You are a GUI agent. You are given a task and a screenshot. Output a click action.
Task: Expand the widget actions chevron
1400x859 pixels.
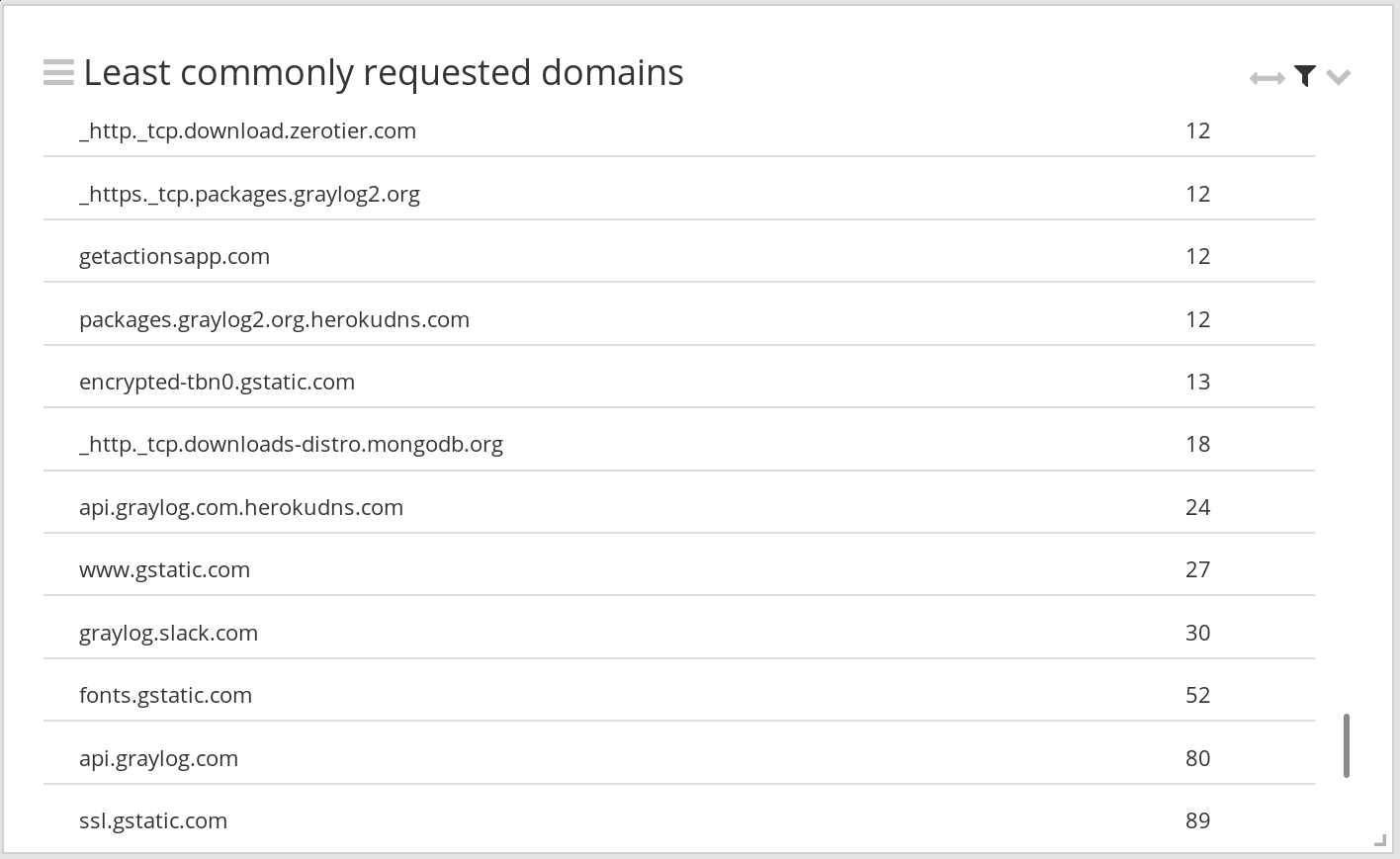click(1339, 77)
